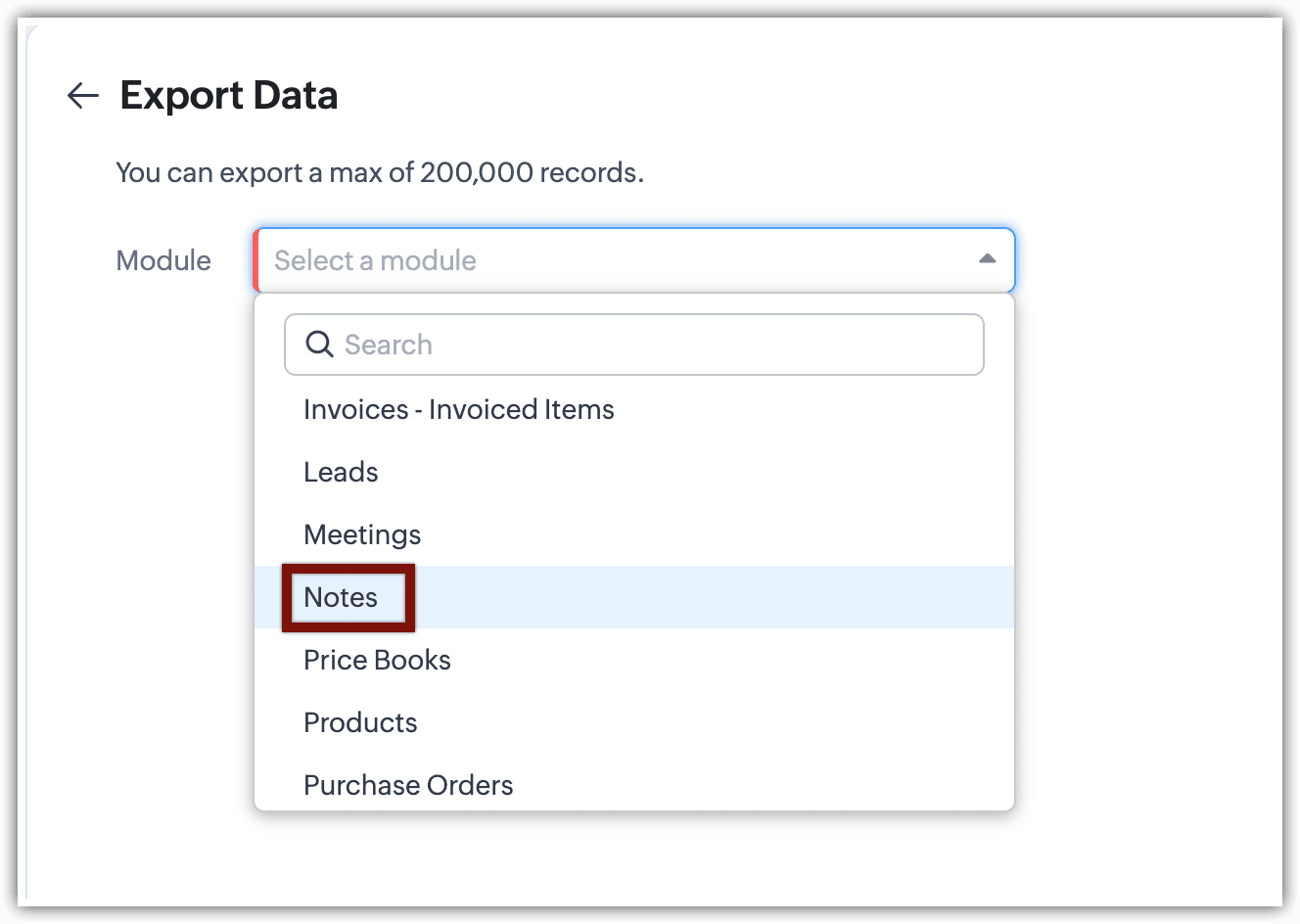Choose Invoices - Invoiced Items from the list
Image resolution: width=1300 pixels, height=924 pixels.
click(458, 409)
